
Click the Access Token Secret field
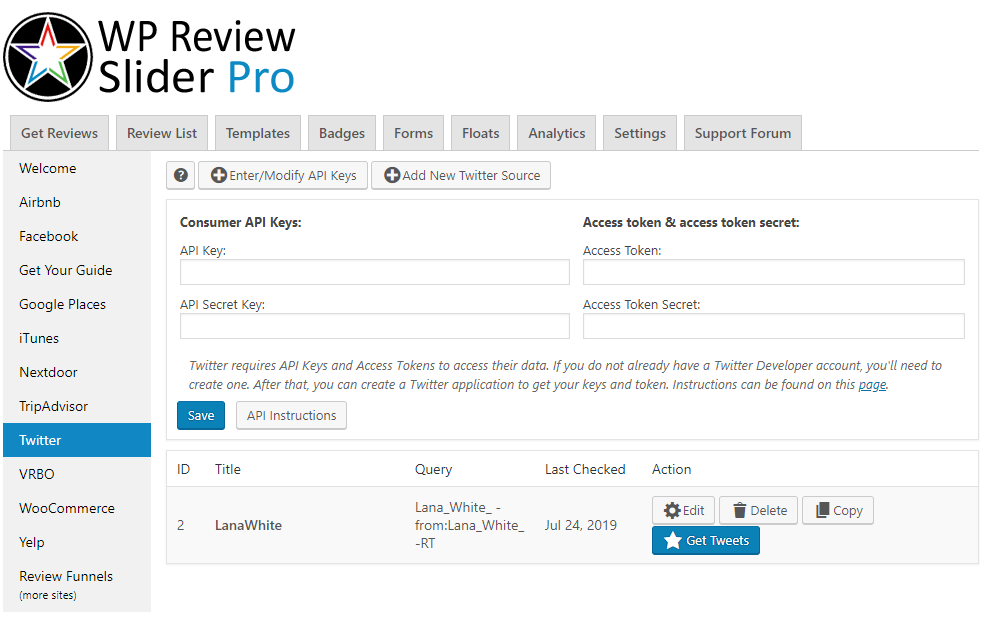point(773,326)
